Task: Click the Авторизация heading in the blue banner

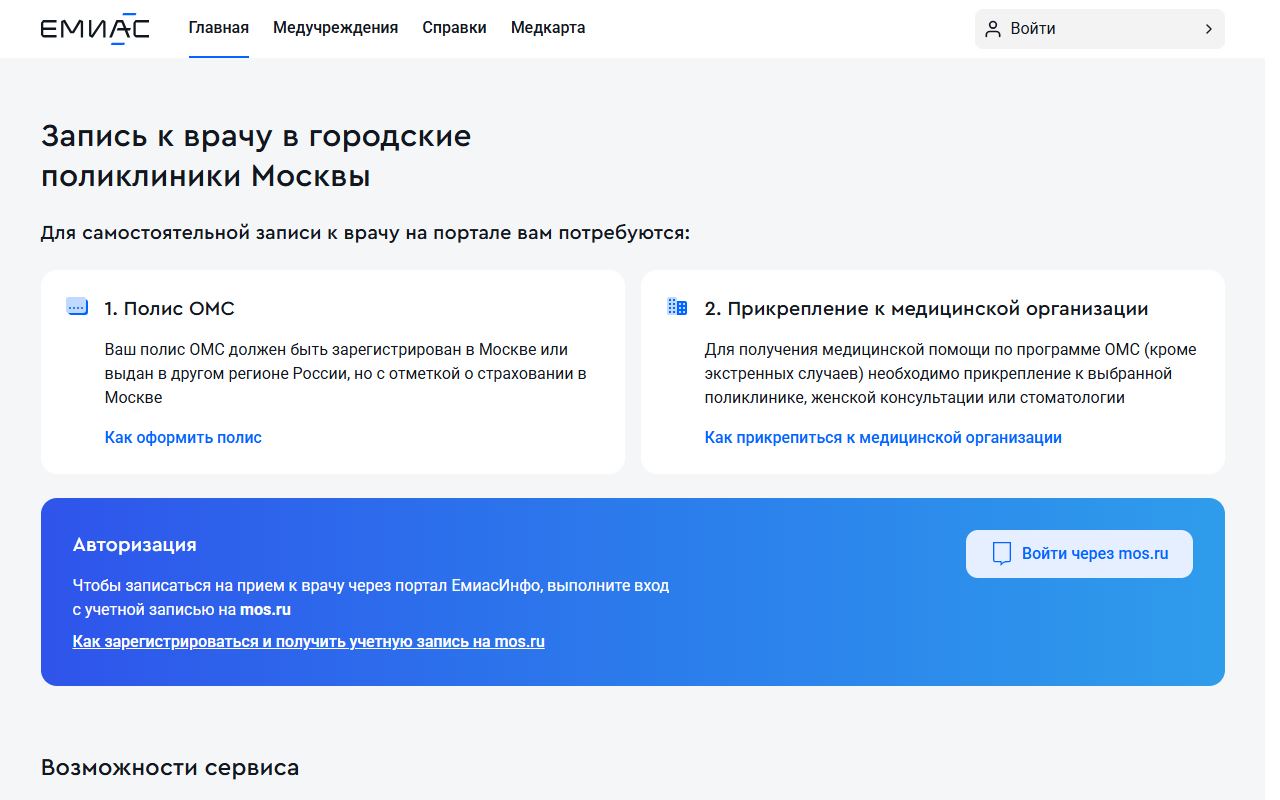Action: [135, 545]
